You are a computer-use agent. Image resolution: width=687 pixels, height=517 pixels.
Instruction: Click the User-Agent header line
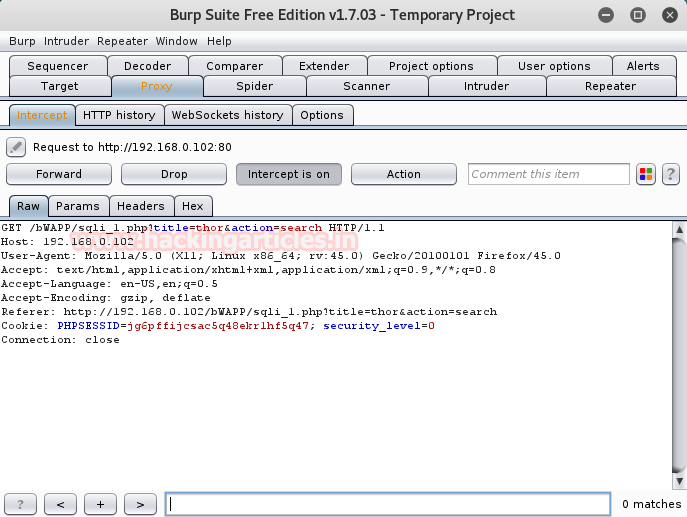pos(281,256)
